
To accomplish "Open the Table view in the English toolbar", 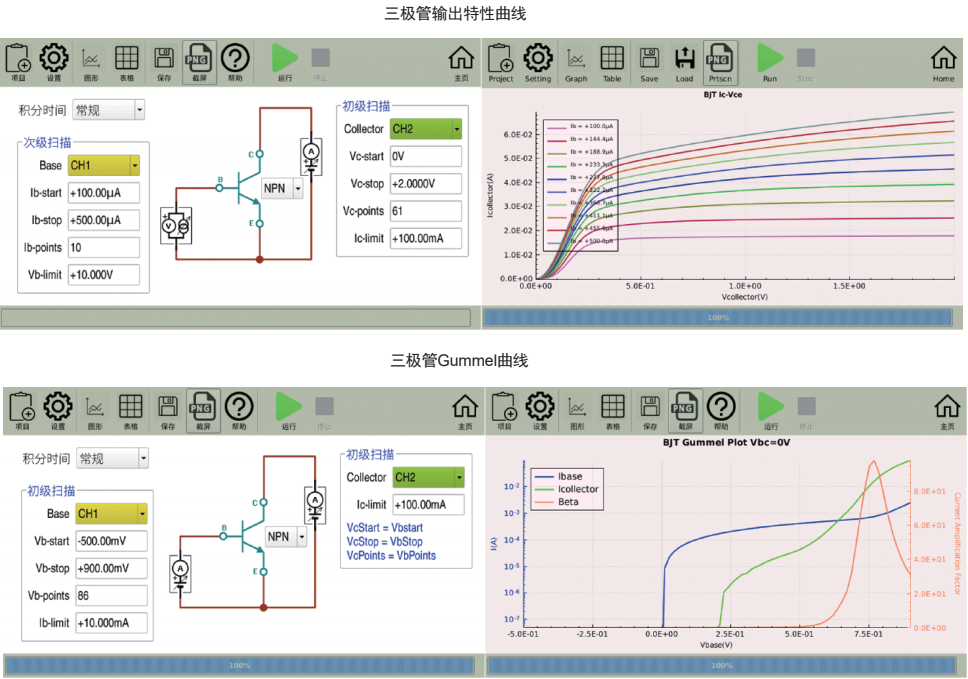I will tap(612, 63).
